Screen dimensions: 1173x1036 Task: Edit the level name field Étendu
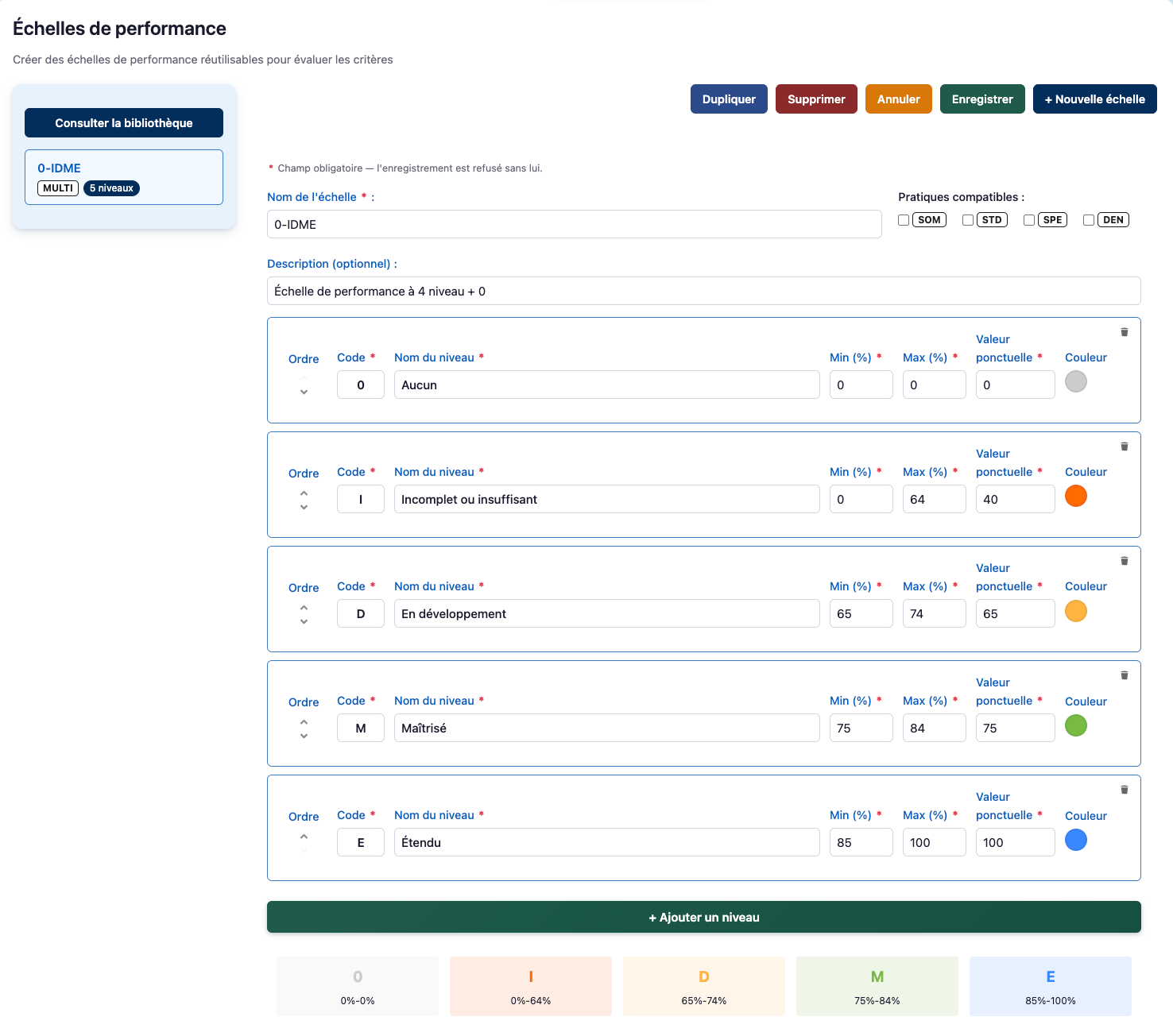[607, 842]
